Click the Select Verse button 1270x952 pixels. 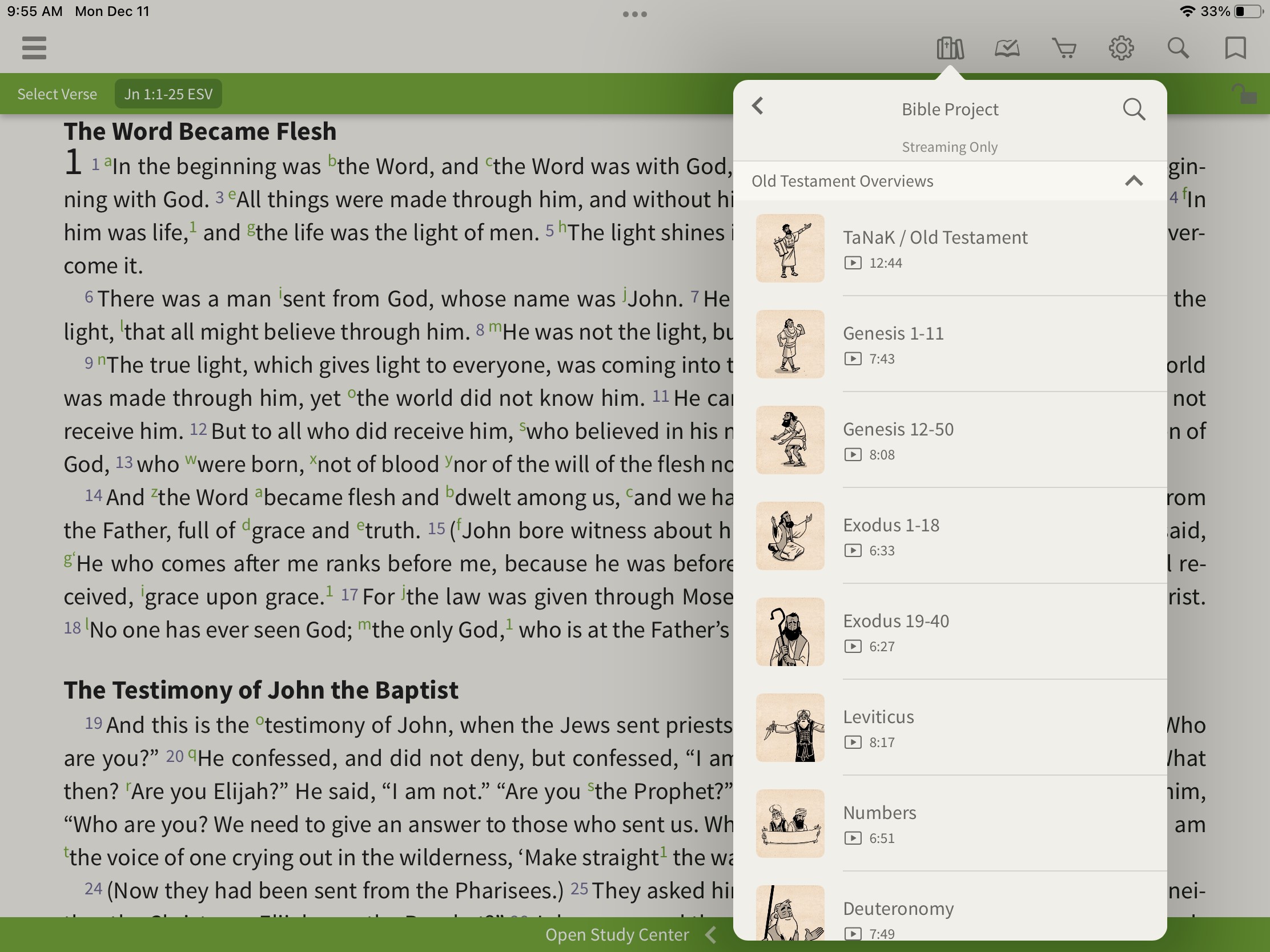coord(57,94)
